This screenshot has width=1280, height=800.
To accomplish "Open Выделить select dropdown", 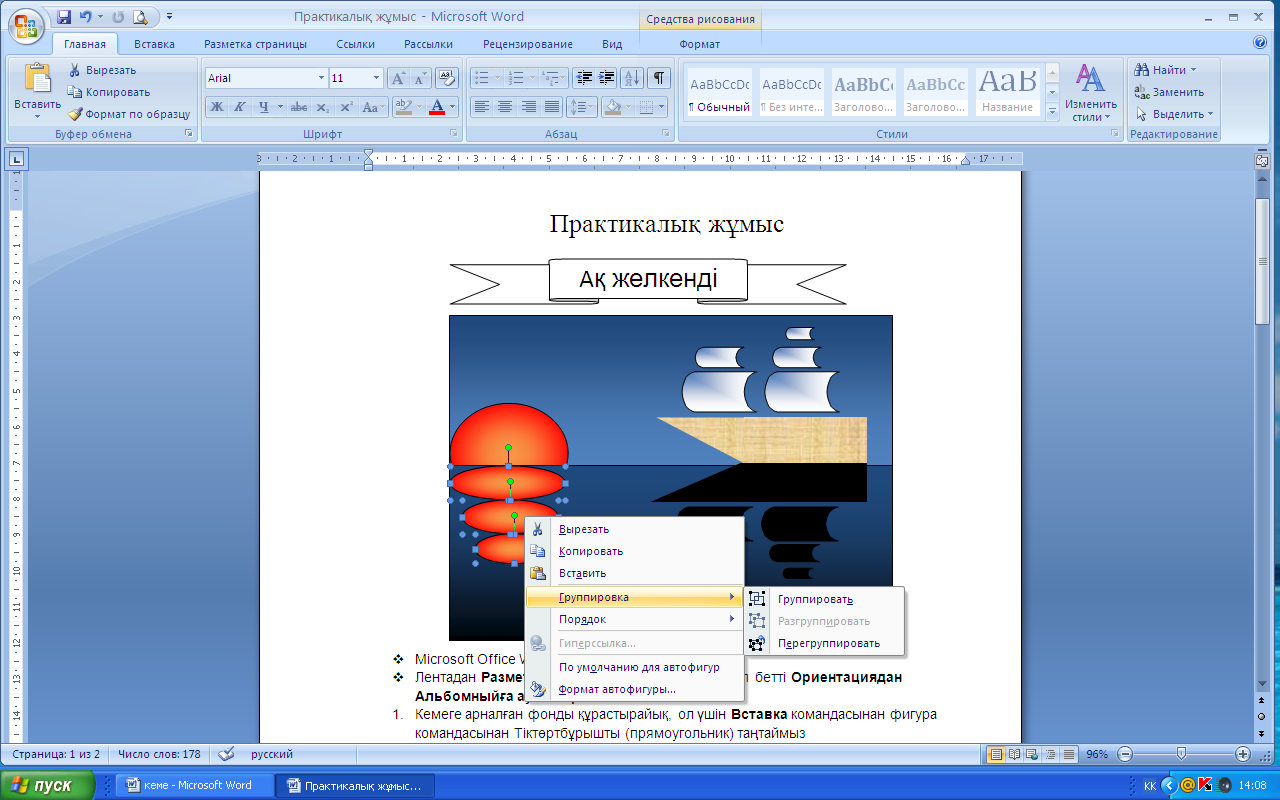I will click(1175, 114).
